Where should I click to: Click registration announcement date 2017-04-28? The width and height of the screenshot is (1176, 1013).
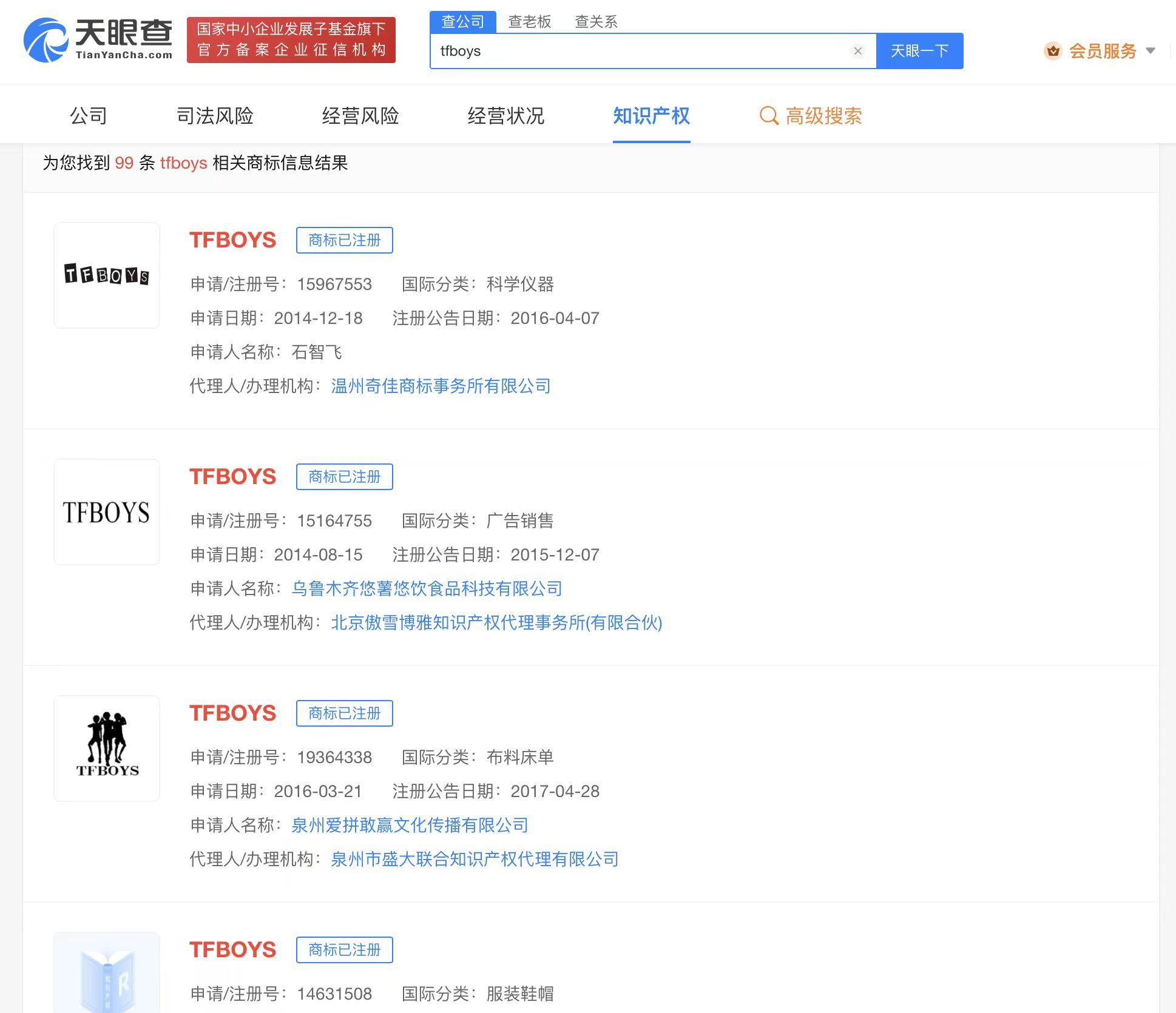click(x=555, y=791)
